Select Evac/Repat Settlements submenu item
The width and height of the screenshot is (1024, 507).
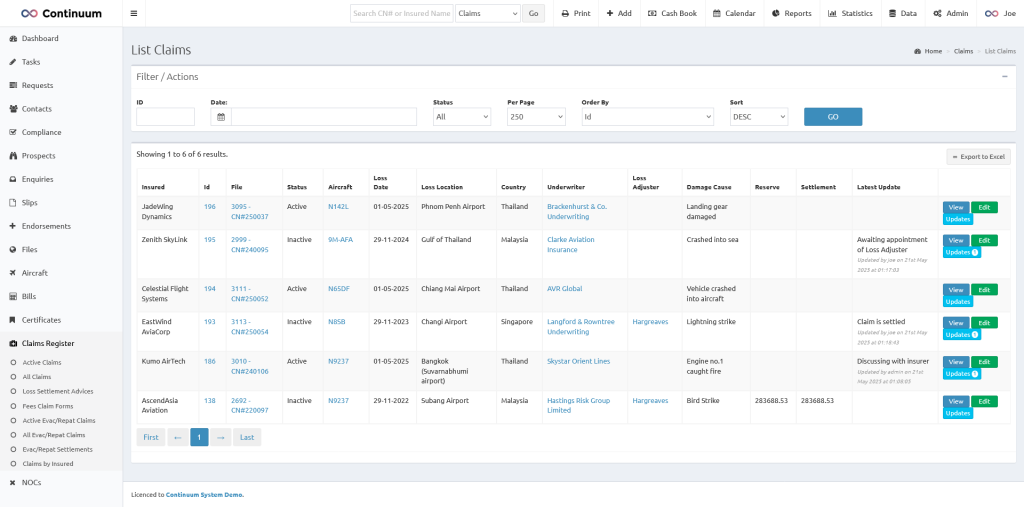[57, 450]
